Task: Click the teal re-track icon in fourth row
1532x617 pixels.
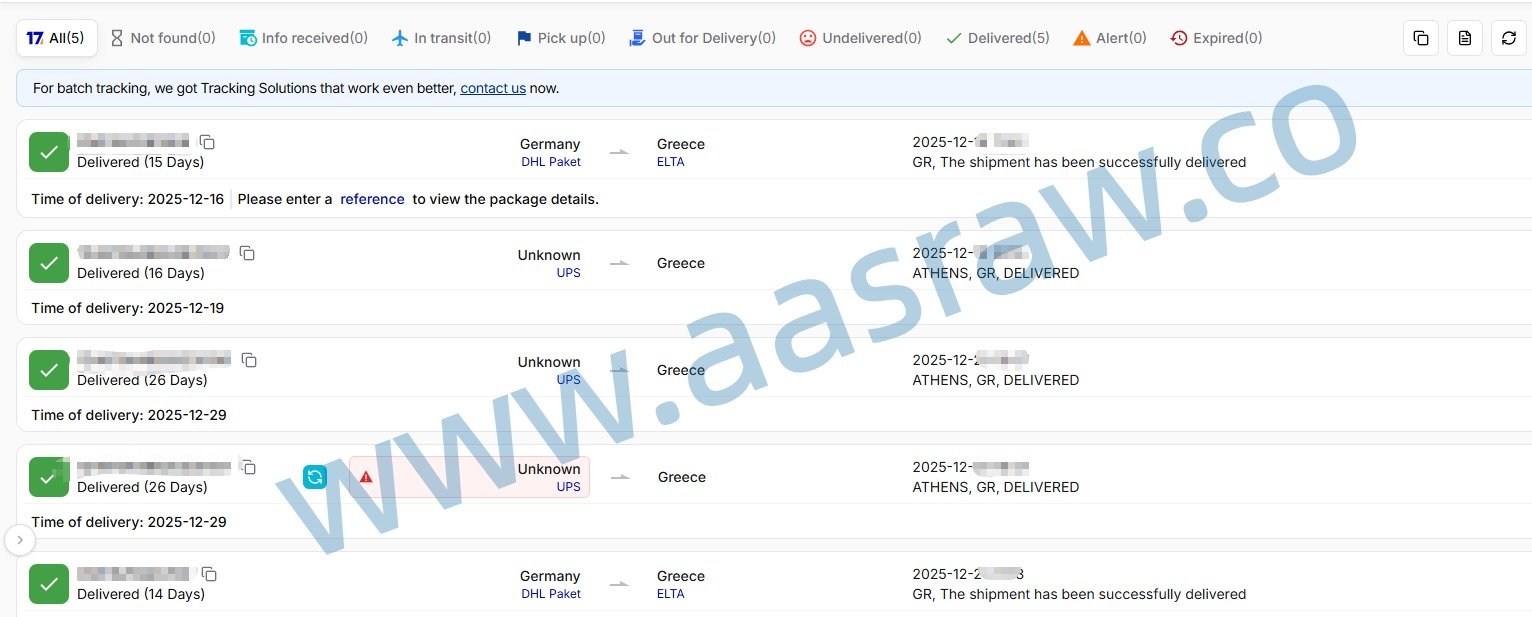Action: 315,477
